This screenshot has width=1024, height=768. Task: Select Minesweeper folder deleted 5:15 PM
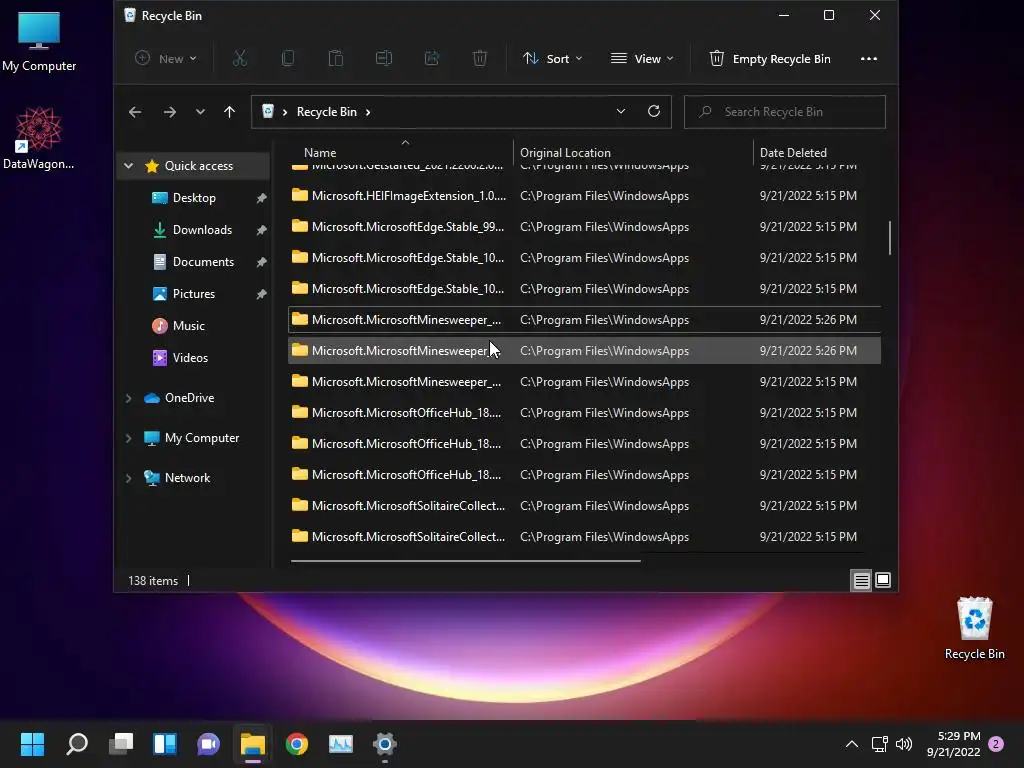pyautogui.click(x=584, y=381)
